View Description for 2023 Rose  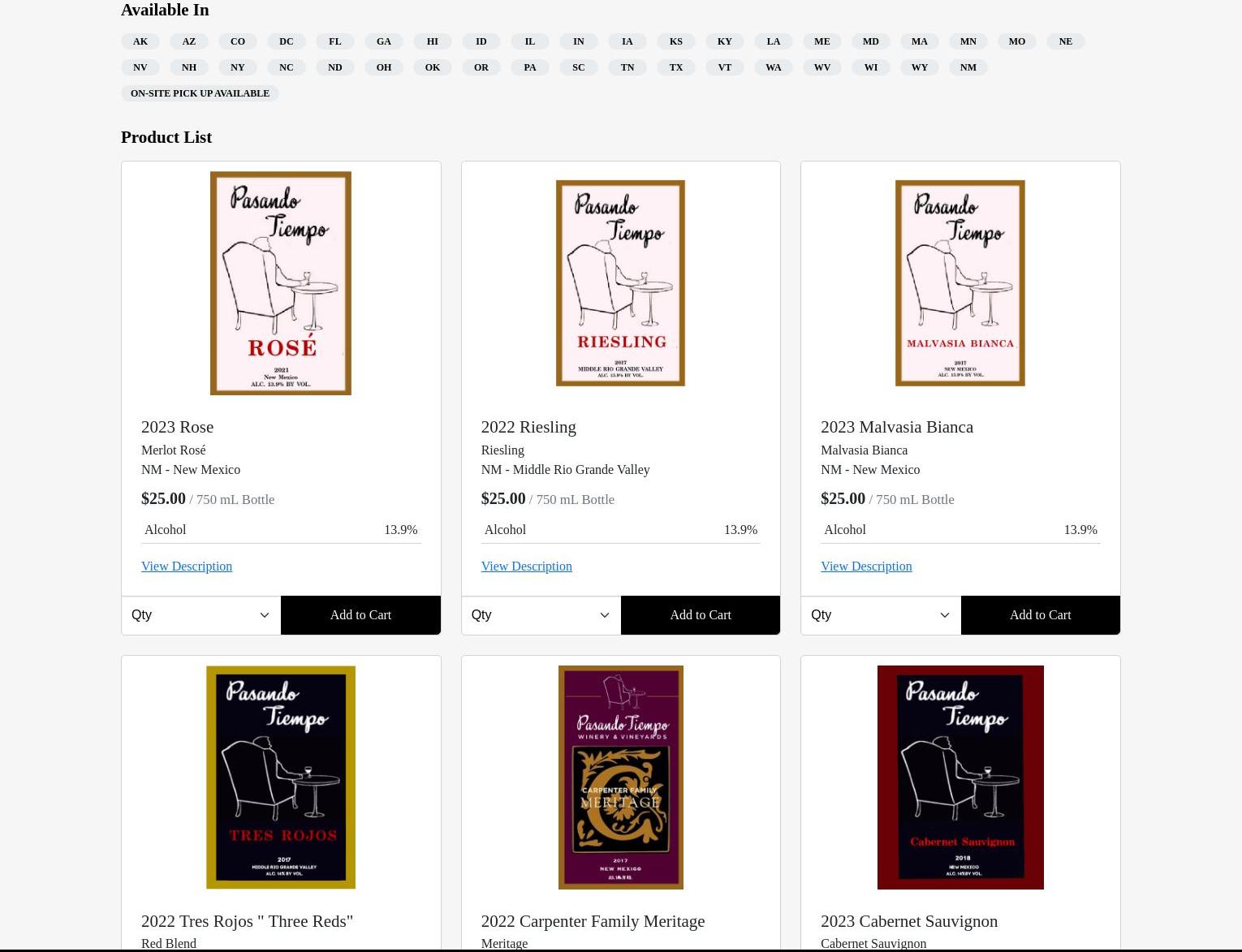pos(187,566)
